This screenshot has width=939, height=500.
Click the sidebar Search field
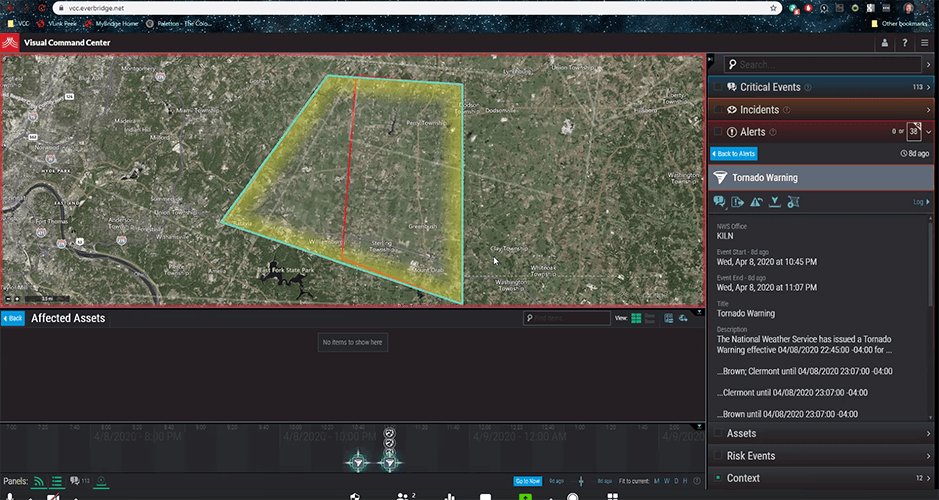[x=823, y=65]
